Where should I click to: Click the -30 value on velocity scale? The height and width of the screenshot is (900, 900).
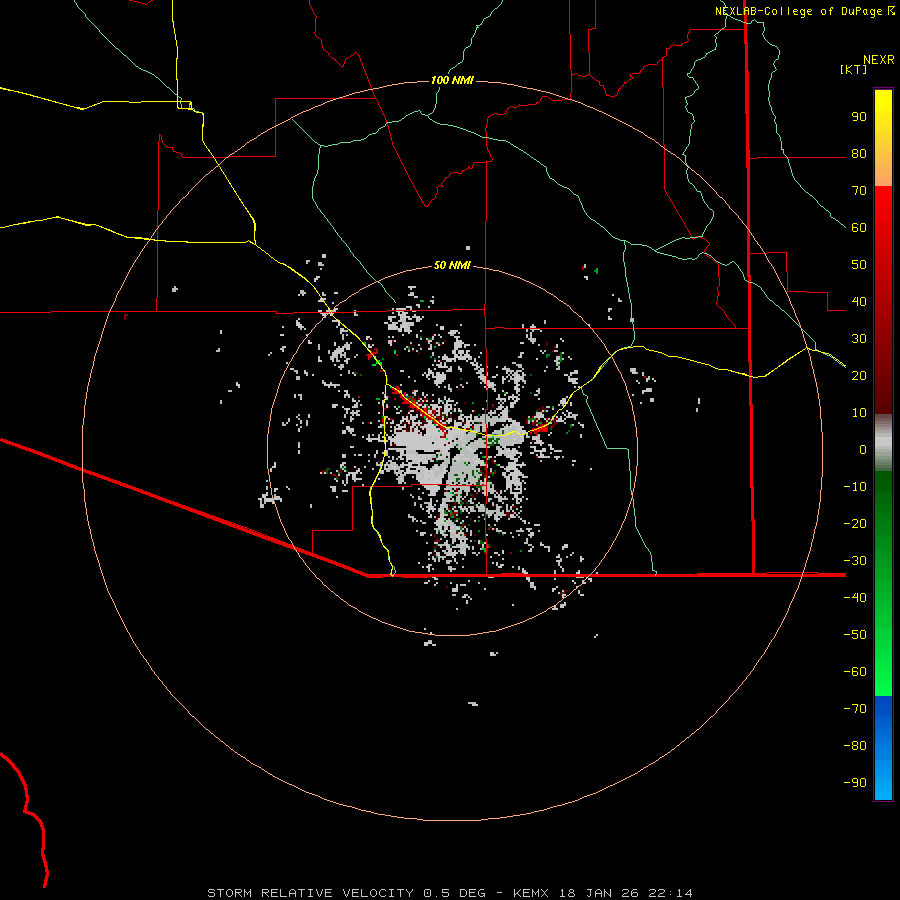(x=855, y=561)
